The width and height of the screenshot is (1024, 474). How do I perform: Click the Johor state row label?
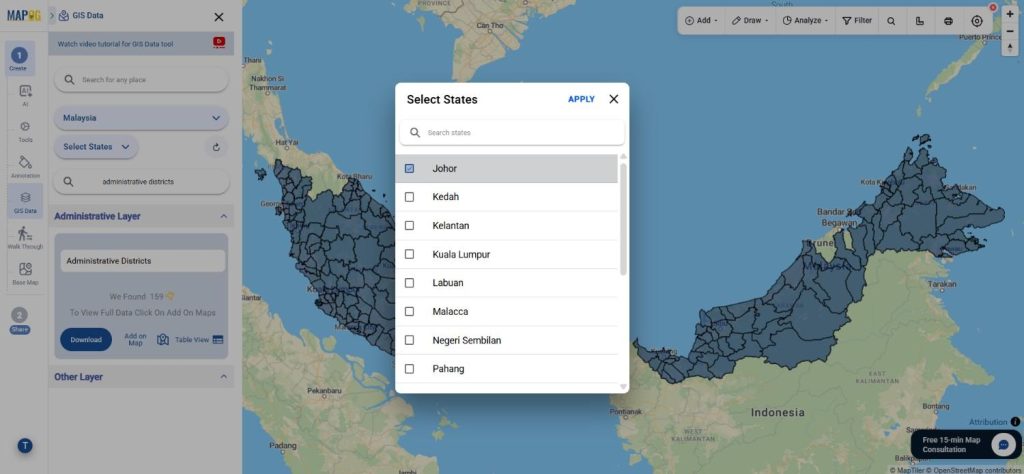point(444,168)
